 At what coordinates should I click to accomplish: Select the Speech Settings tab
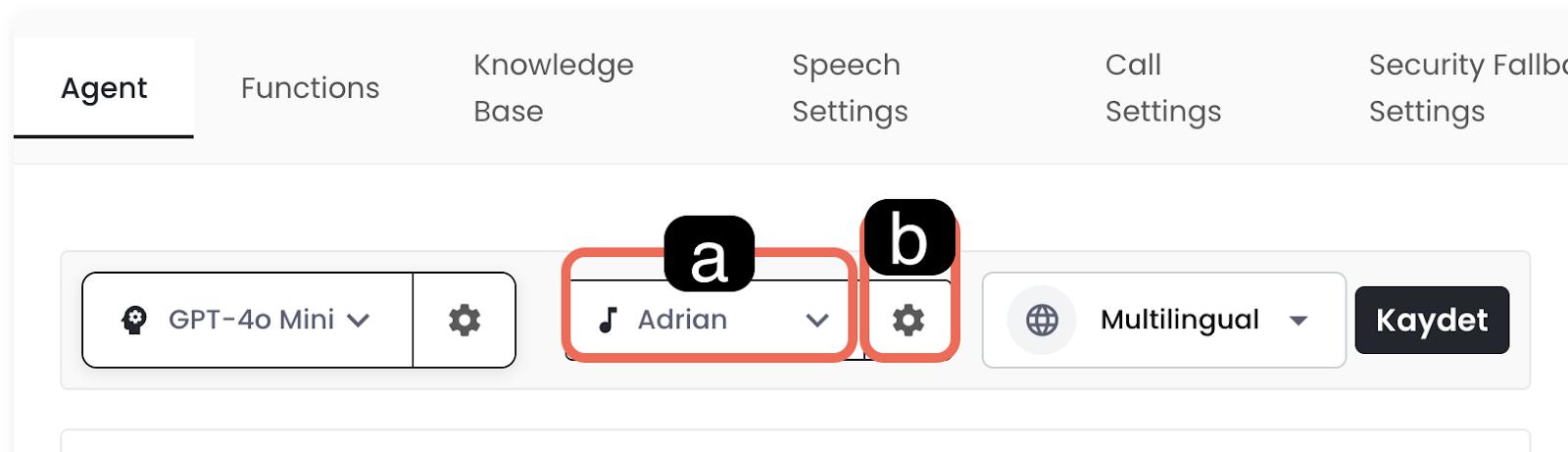pos(850,88)
